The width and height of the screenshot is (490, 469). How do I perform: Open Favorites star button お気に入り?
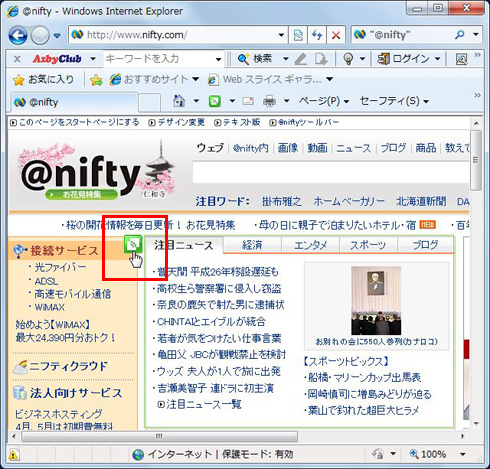[x=43, y=80]
